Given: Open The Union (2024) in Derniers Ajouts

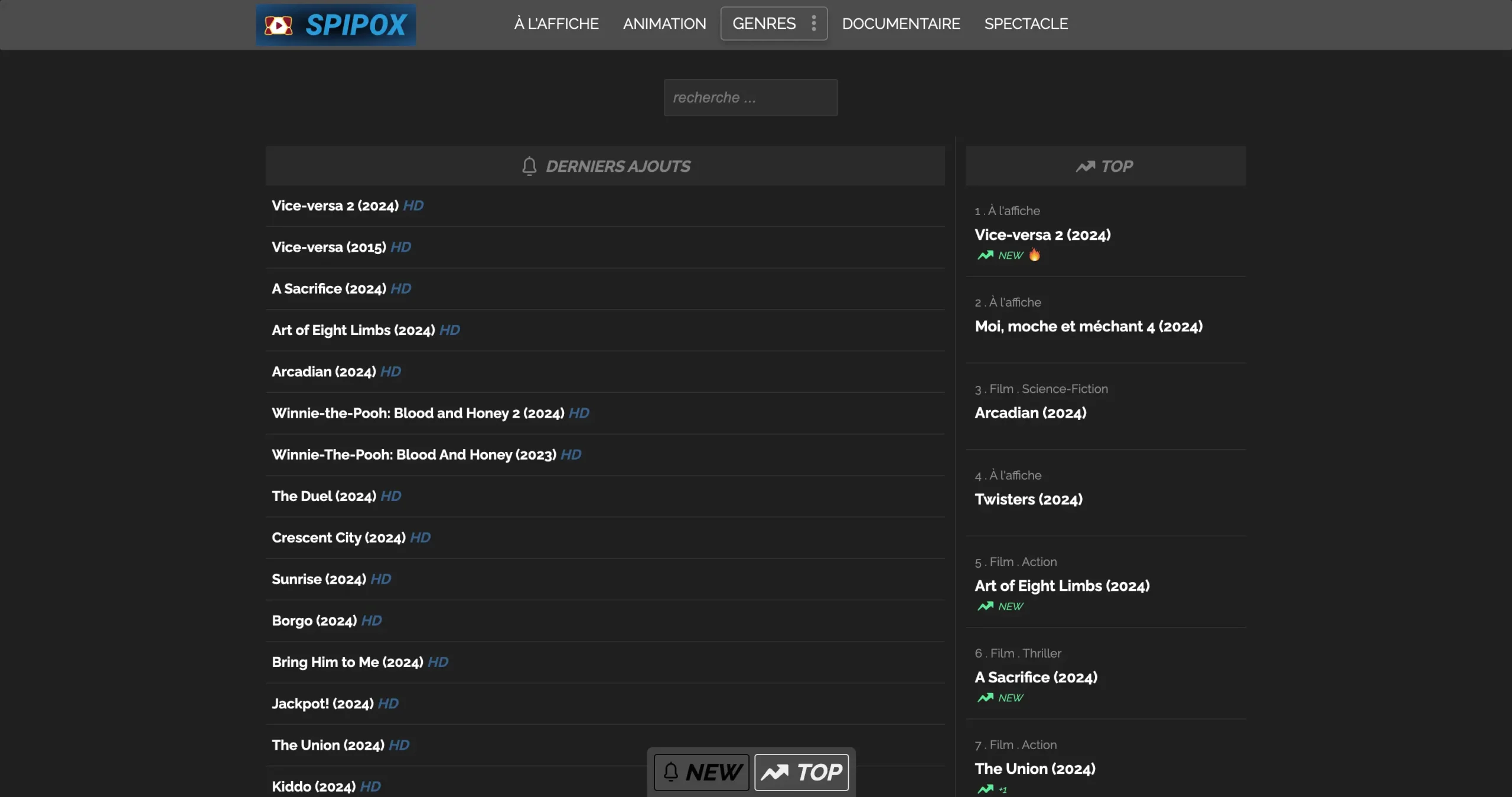Looking at the screenshot, I should (328, 745).
